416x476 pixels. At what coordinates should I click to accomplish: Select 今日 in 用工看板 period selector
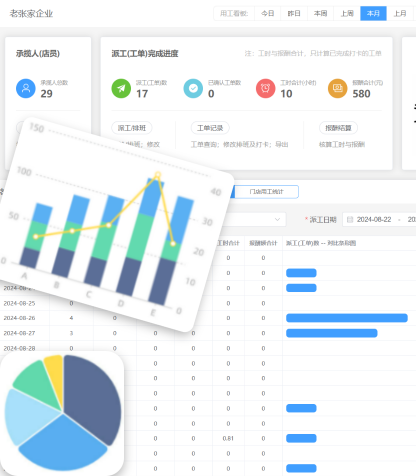coord(268,13)
